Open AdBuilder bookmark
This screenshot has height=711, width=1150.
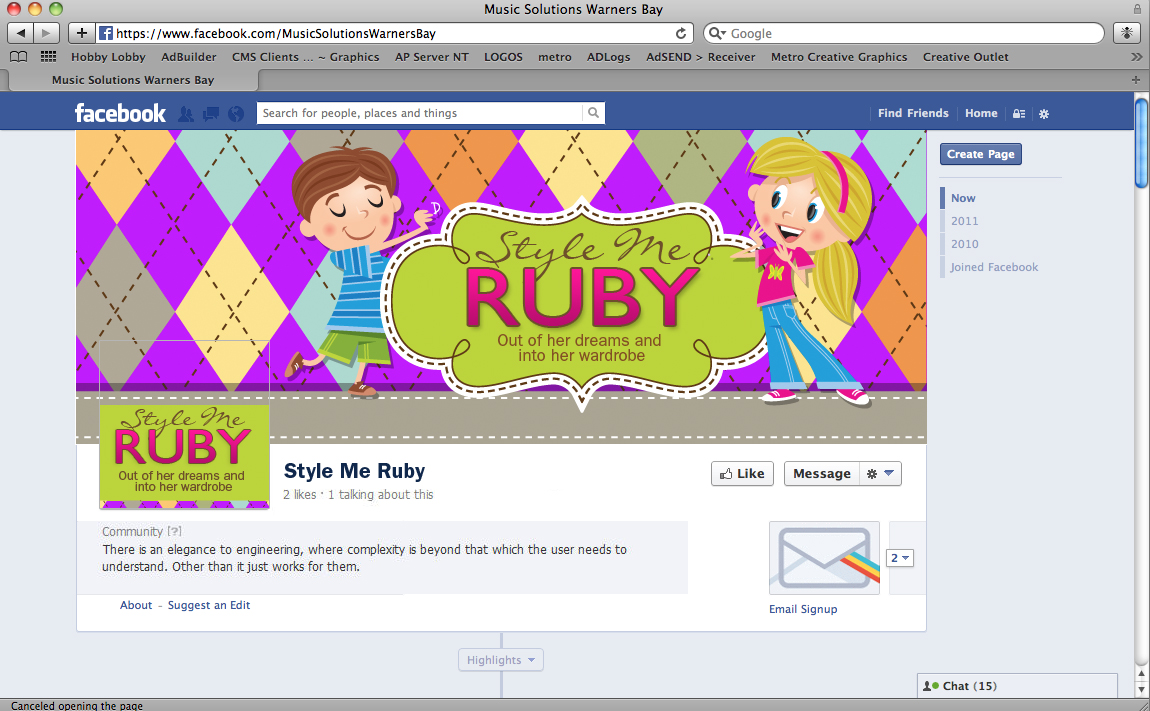(x=188, y=56)
